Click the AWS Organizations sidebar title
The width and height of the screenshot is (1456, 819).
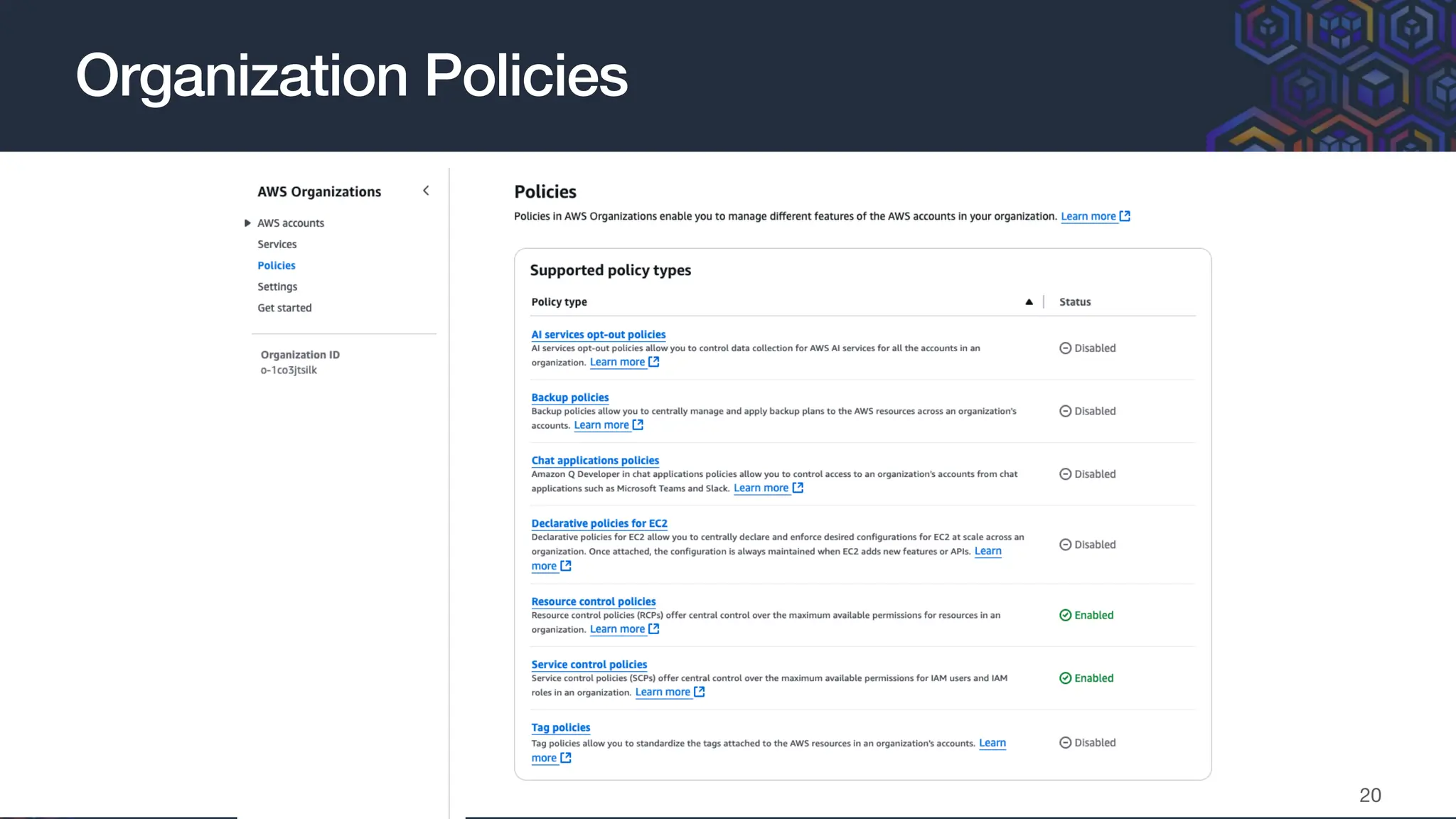(319, 192)
